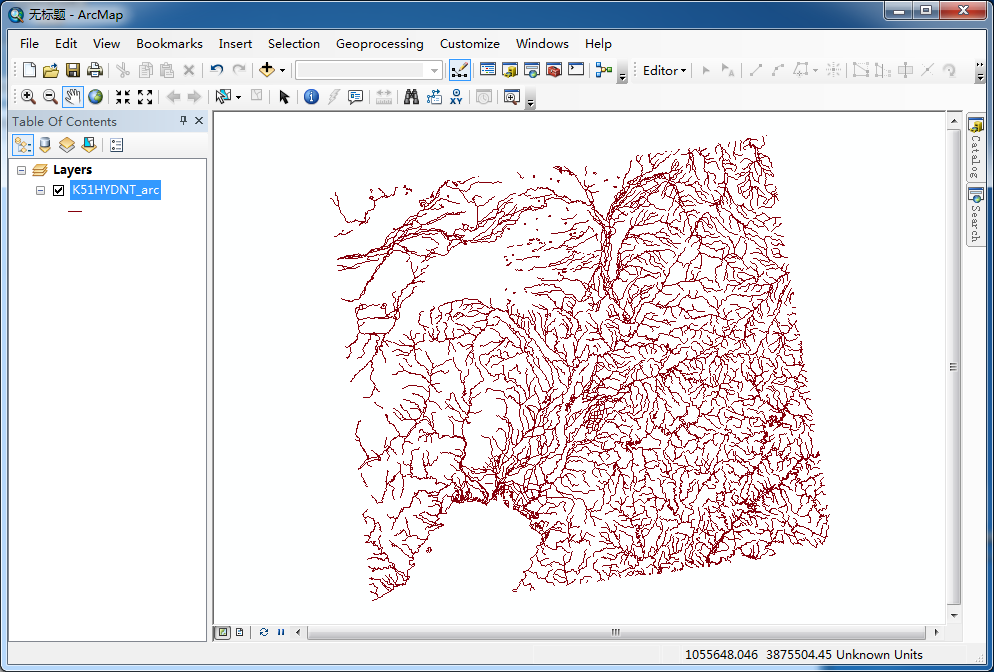Click the Go To XY icon
994x672 pixels.
coord(457,97)
